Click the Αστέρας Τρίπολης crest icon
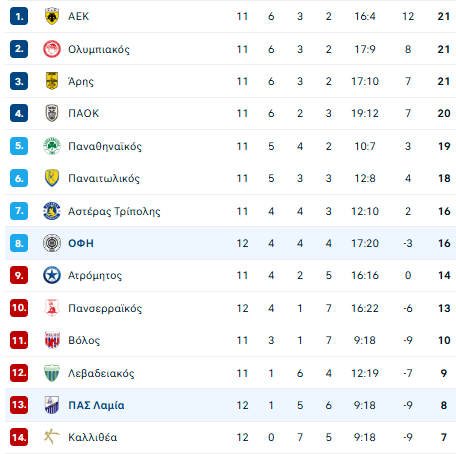The height and width of the screenshot is (454, 456). click(52, 211)
